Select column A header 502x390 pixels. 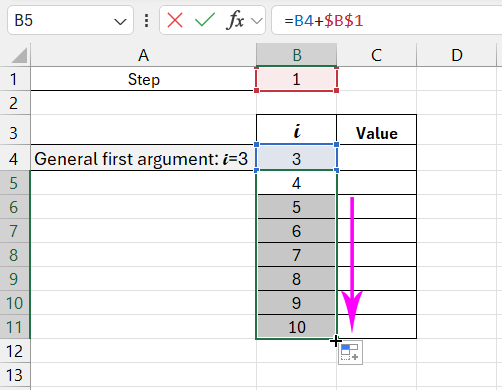click(x=143, y=55)
